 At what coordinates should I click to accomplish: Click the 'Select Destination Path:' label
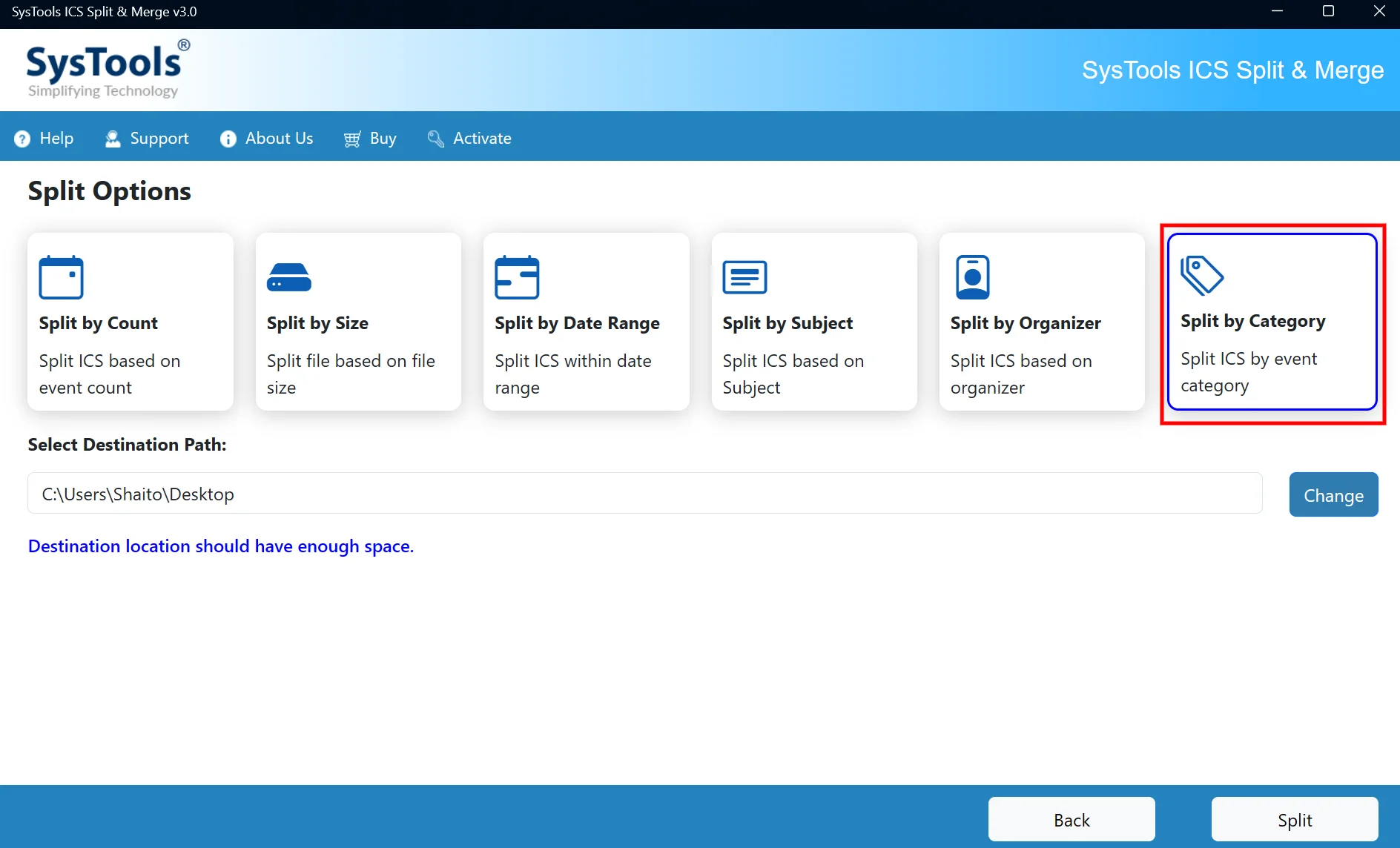(127, 445)
